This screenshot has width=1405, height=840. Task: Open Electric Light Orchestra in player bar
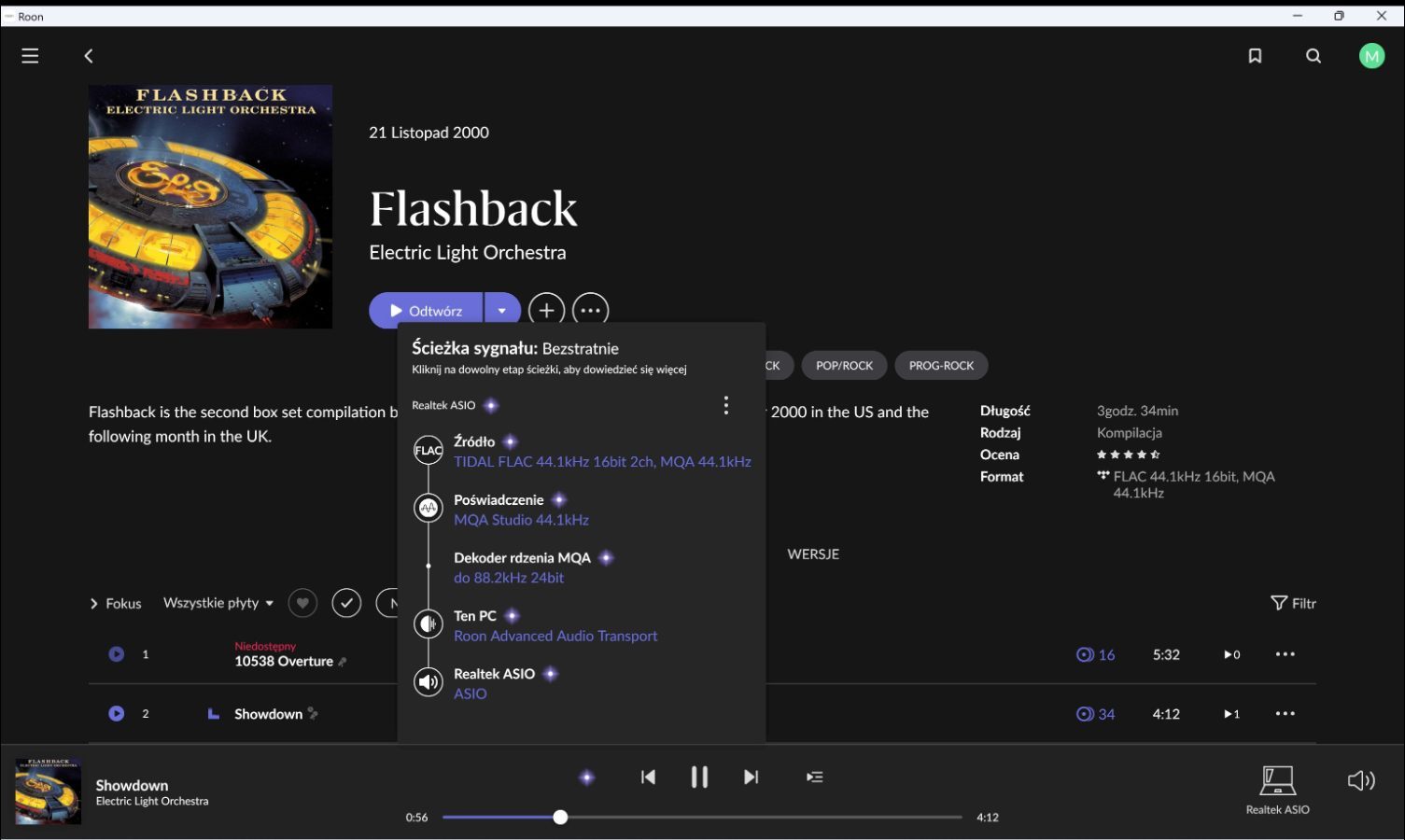(152, 801)
